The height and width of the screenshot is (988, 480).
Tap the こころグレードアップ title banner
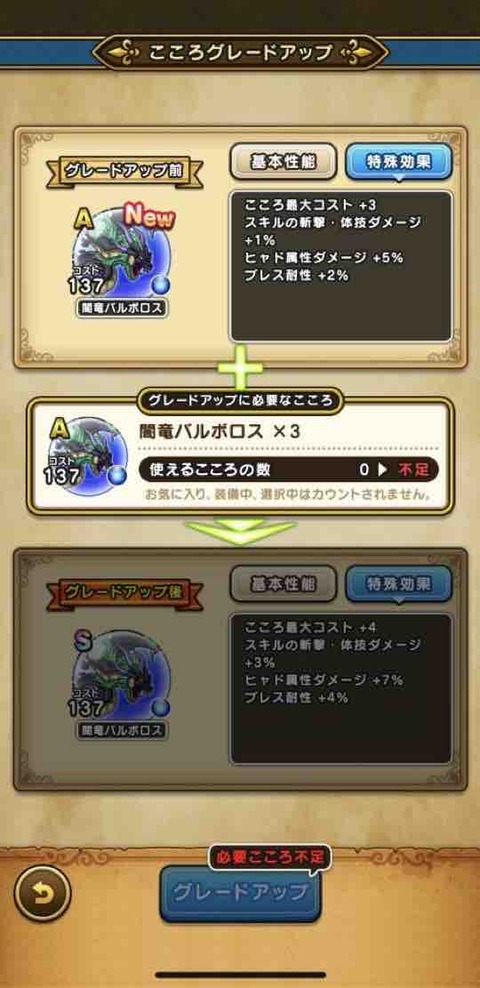240,52
